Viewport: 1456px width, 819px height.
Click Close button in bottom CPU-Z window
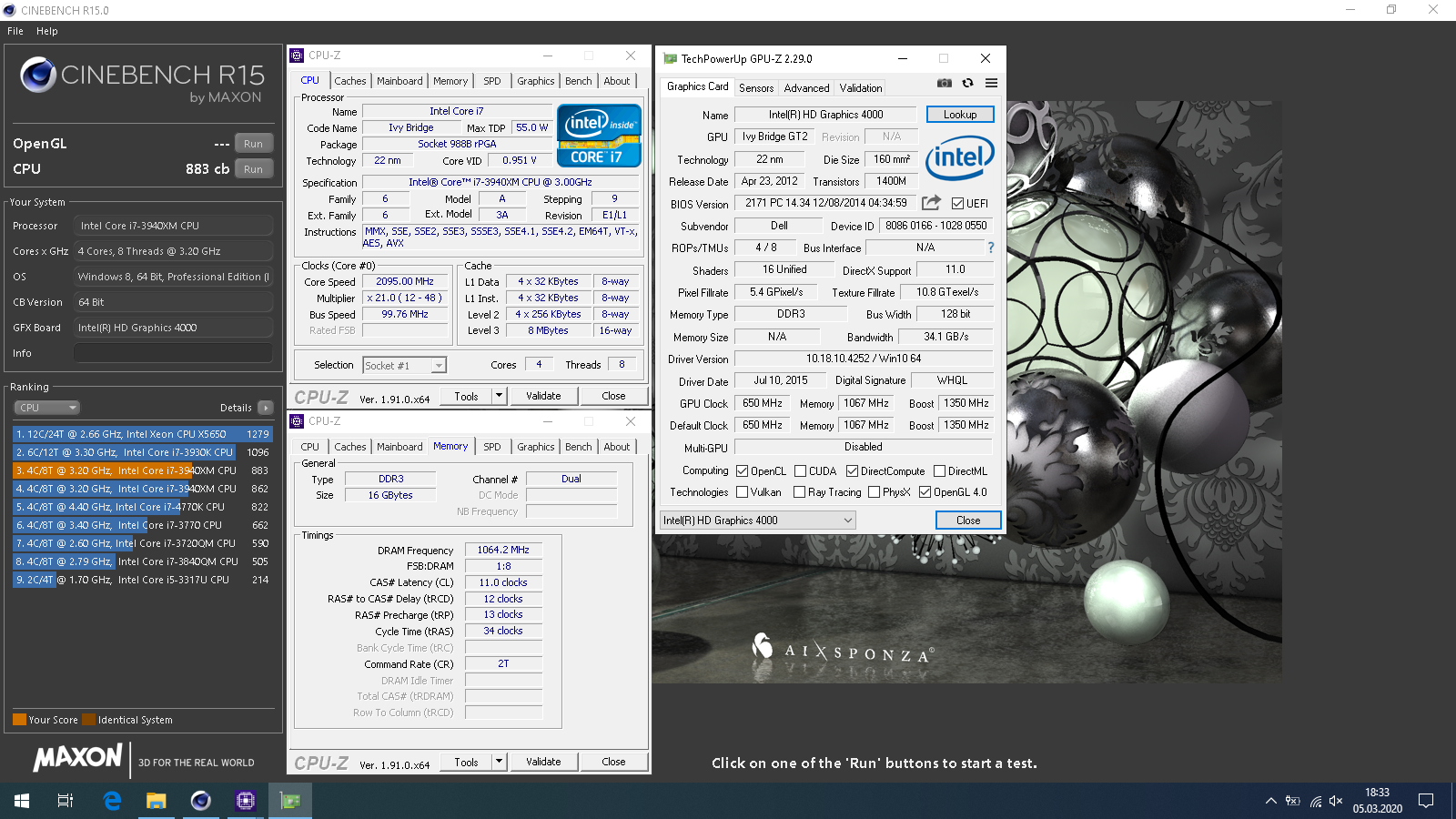click(x=613, y=762)
